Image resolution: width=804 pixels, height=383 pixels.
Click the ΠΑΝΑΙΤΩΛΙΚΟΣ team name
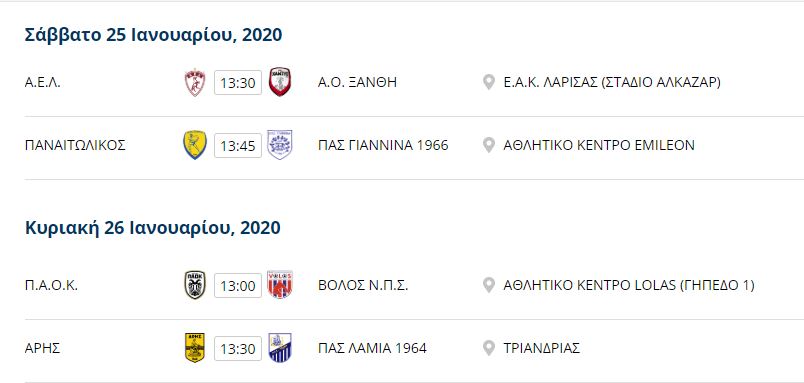pos(75,145)
